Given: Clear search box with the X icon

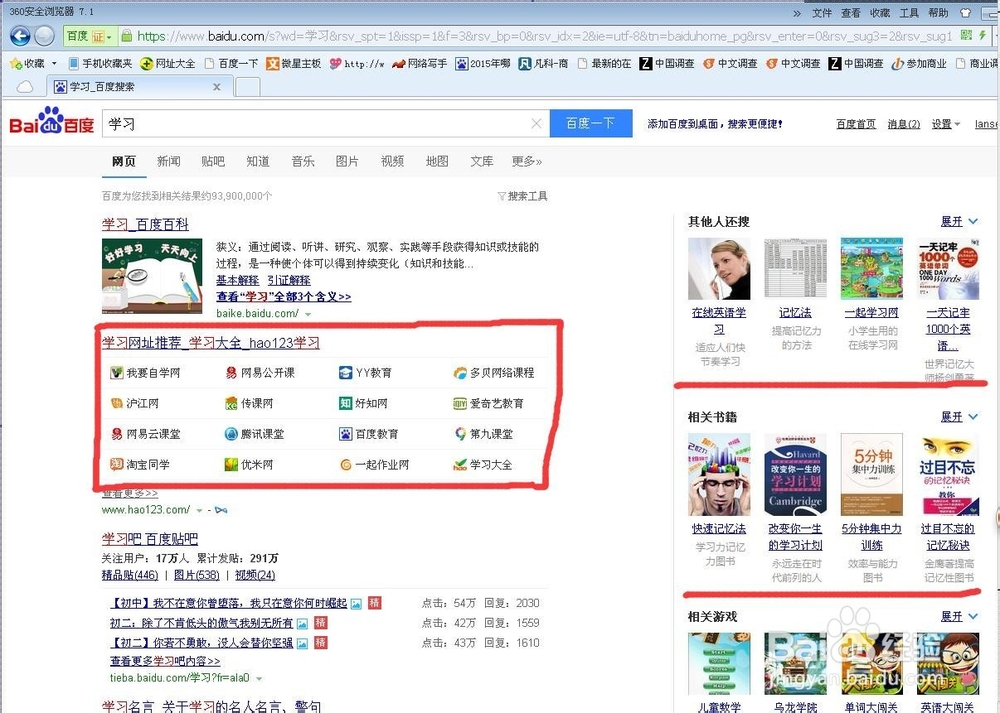Looking at the screenshot, I should tap(536, 123).
